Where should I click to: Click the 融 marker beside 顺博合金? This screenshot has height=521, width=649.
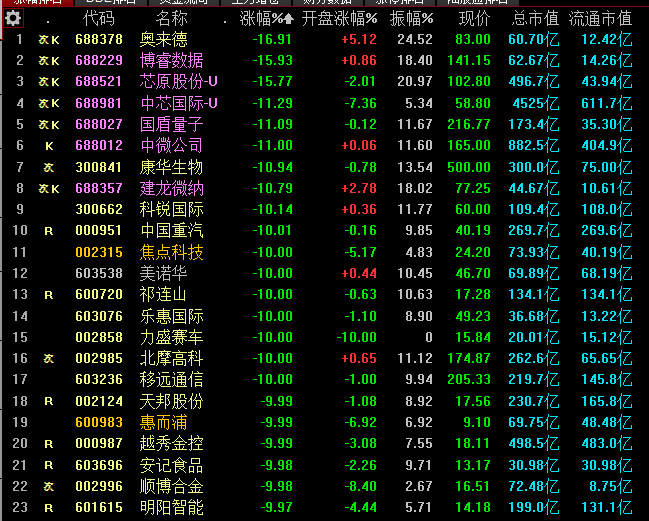pyautogui.click(x=49, y=486)
